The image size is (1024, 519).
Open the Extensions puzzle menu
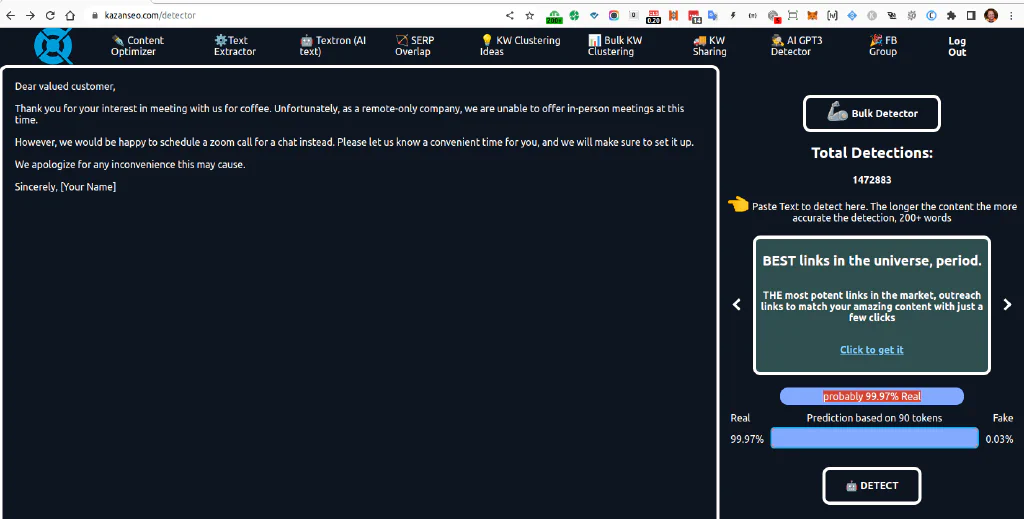[x=952, y=15]
